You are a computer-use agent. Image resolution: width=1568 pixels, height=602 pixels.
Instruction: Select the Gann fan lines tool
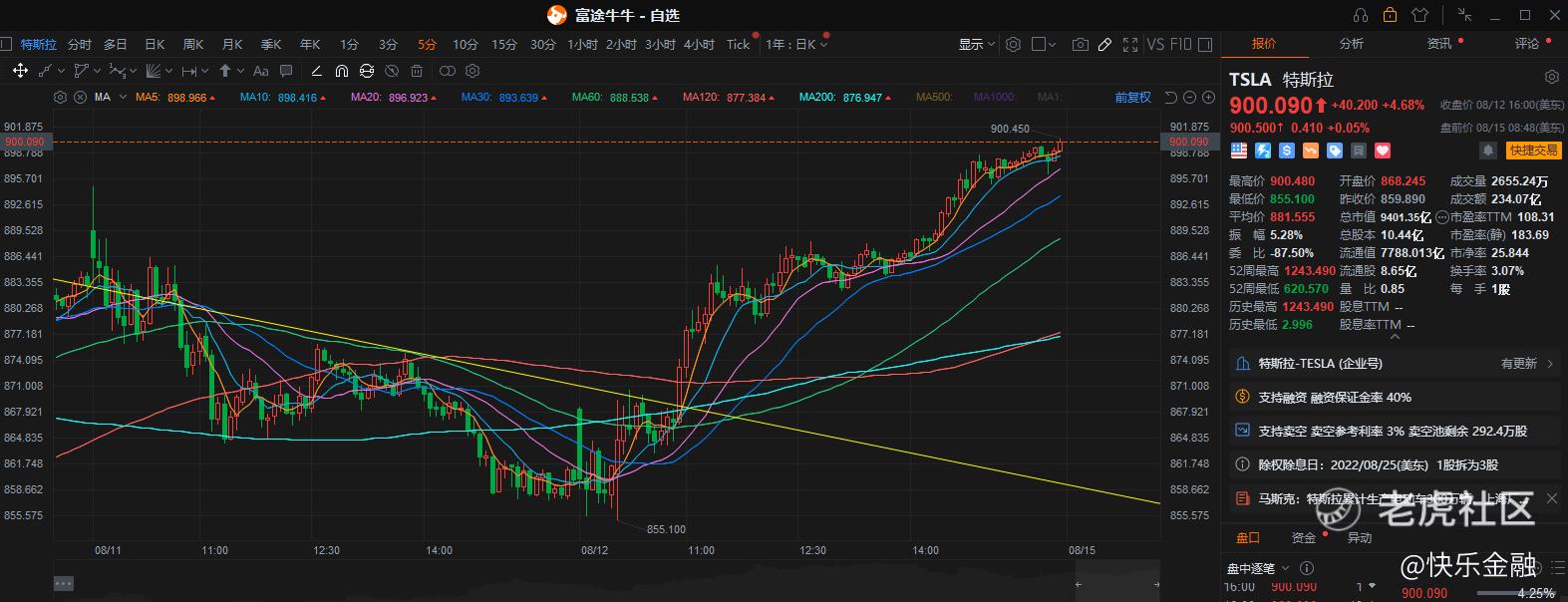pos(153,71)
